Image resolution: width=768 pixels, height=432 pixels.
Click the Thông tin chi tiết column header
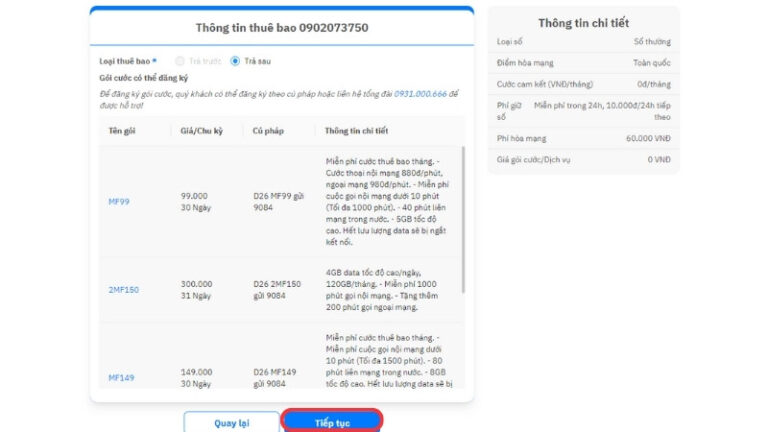pos(356,131)
